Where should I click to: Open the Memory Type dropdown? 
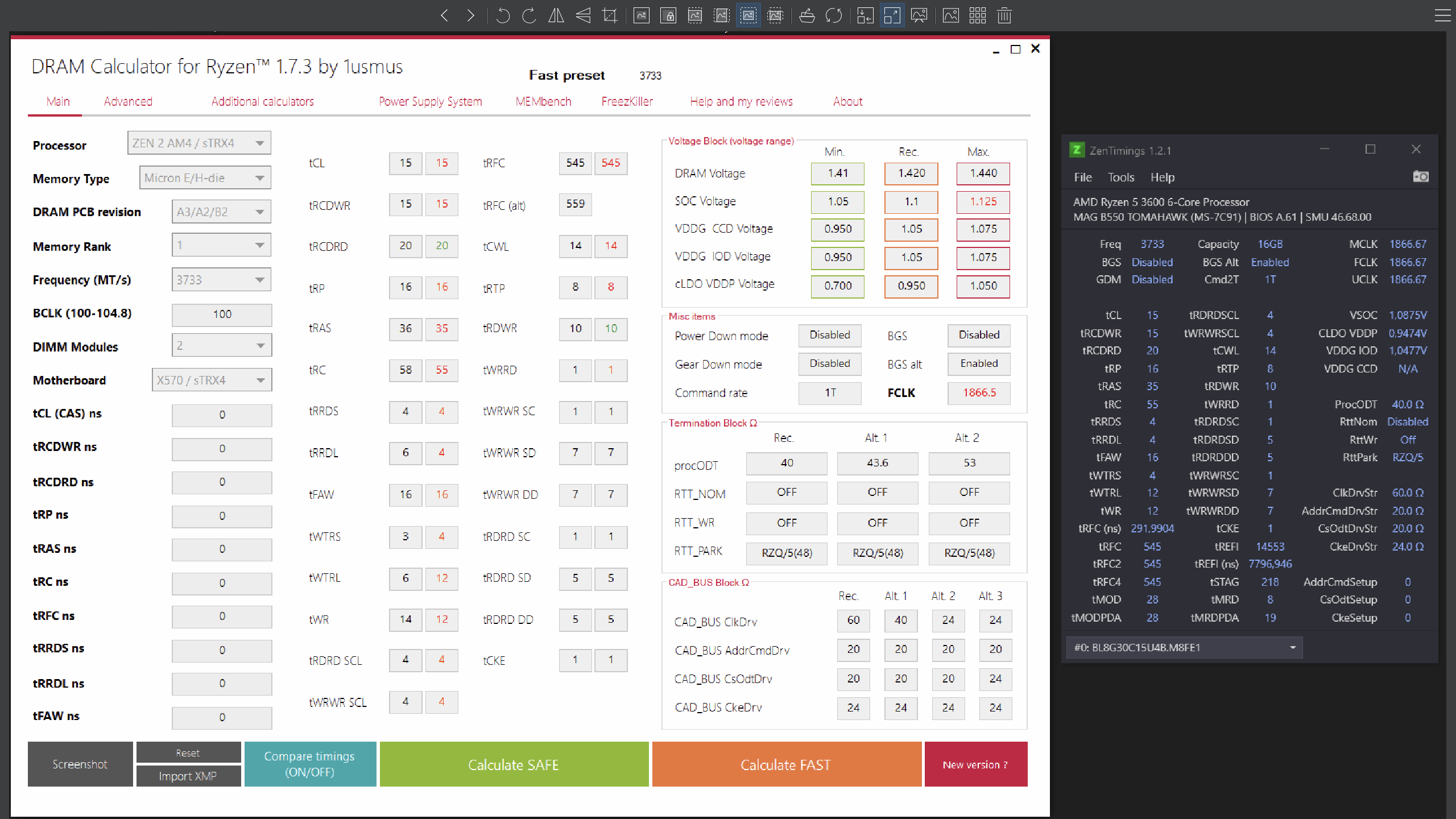(205, 178)
